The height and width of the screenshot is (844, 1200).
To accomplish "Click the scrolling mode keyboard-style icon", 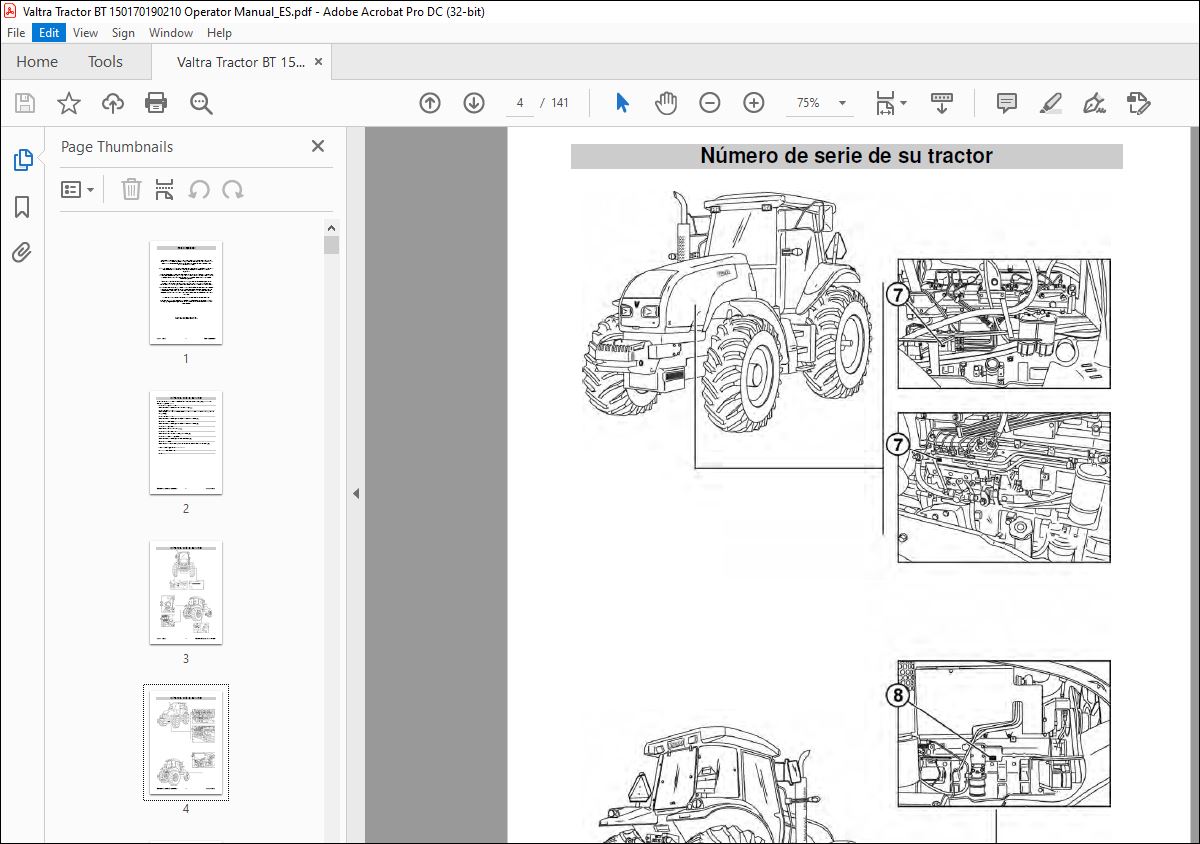I will tap(941, 103).
